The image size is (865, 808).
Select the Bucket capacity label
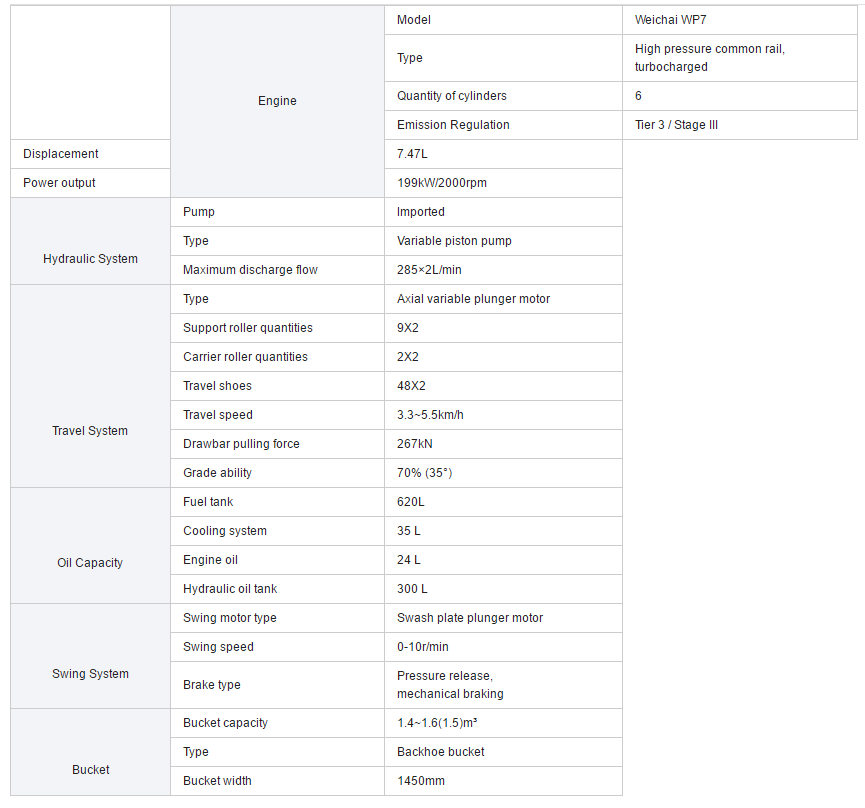click(x=225, y=723)
